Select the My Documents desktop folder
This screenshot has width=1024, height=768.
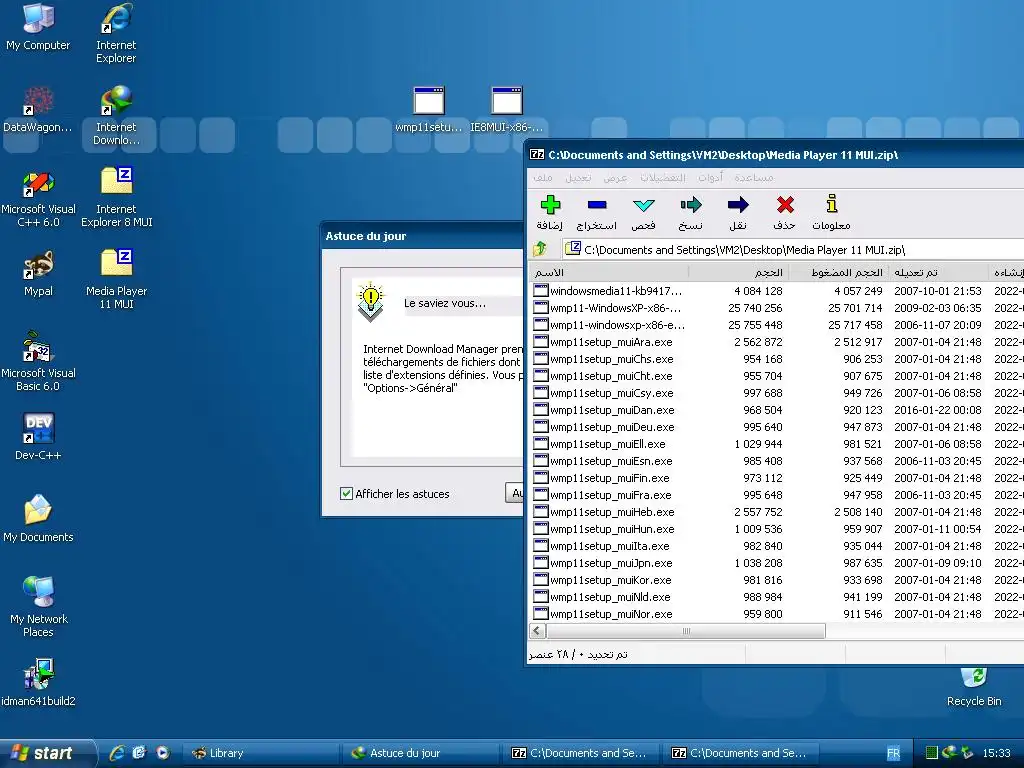38,519
